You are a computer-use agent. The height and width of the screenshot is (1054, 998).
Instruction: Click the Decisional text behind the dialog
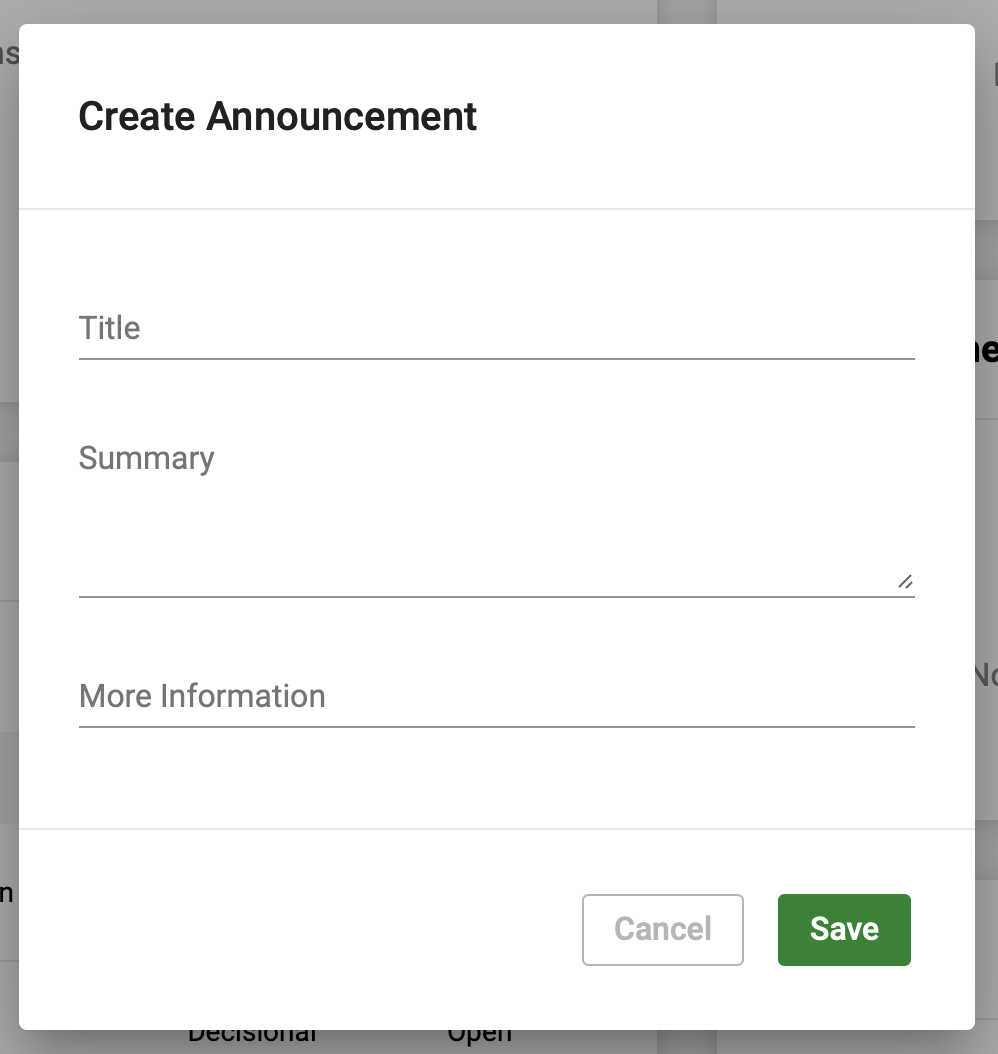click(x=252, y=1031)
